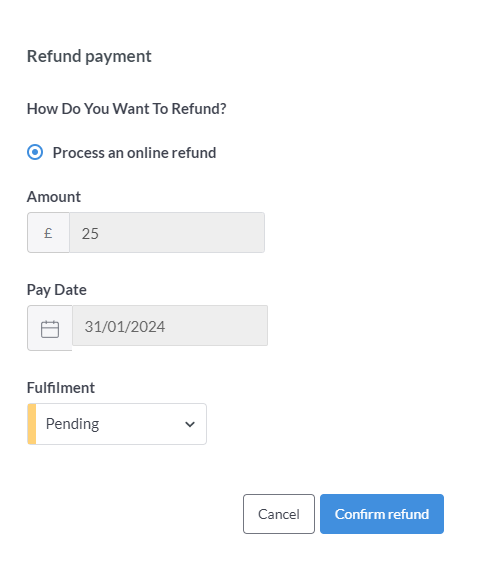Click the Fulfilment field label
This screenshot has height=569, width=480.
point(61,388)
